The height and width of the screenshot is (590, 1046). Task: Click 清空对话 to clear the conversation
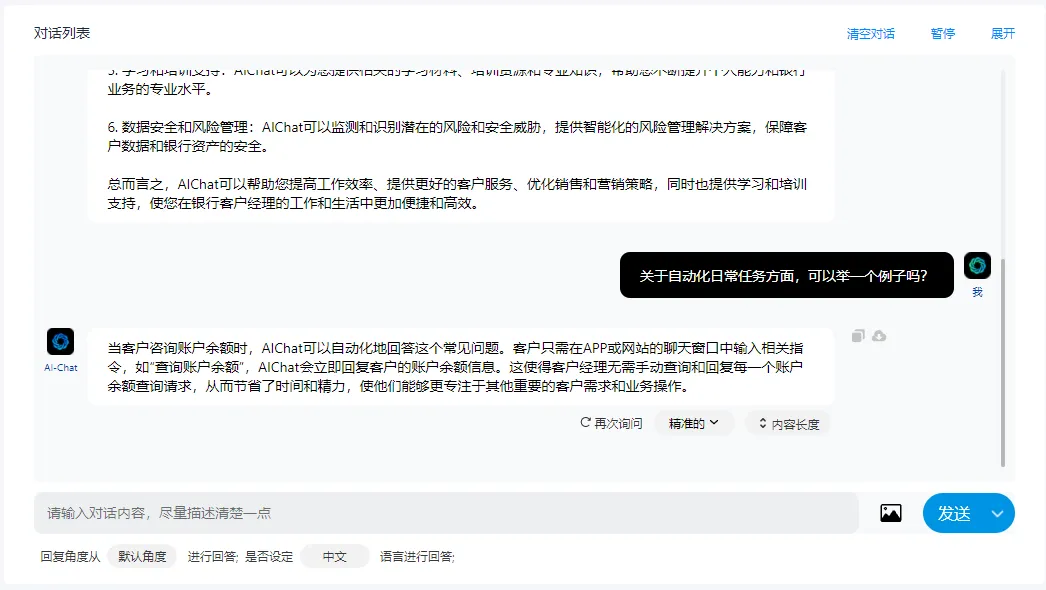(871, 34)
